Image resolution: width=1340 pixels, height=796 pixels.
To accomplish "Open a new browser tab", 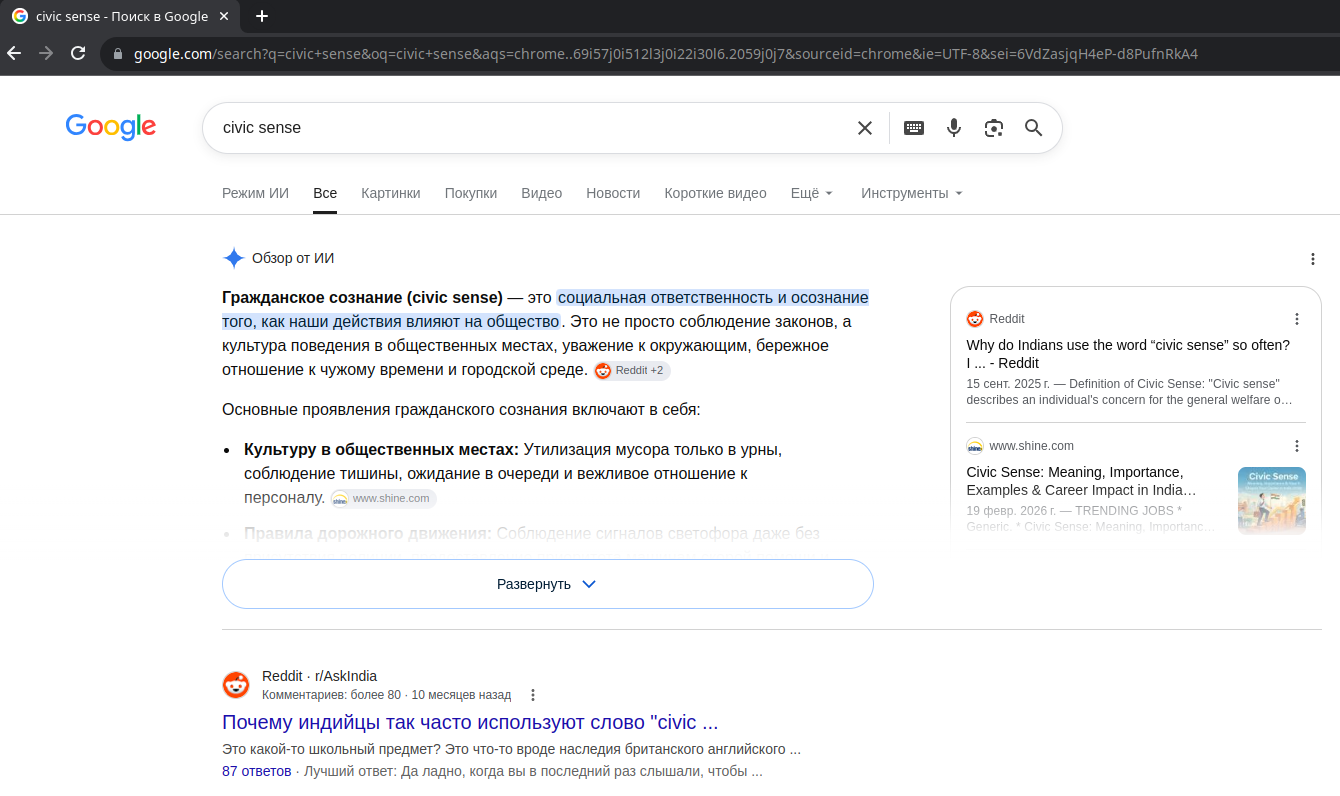I will coord(262,16).
